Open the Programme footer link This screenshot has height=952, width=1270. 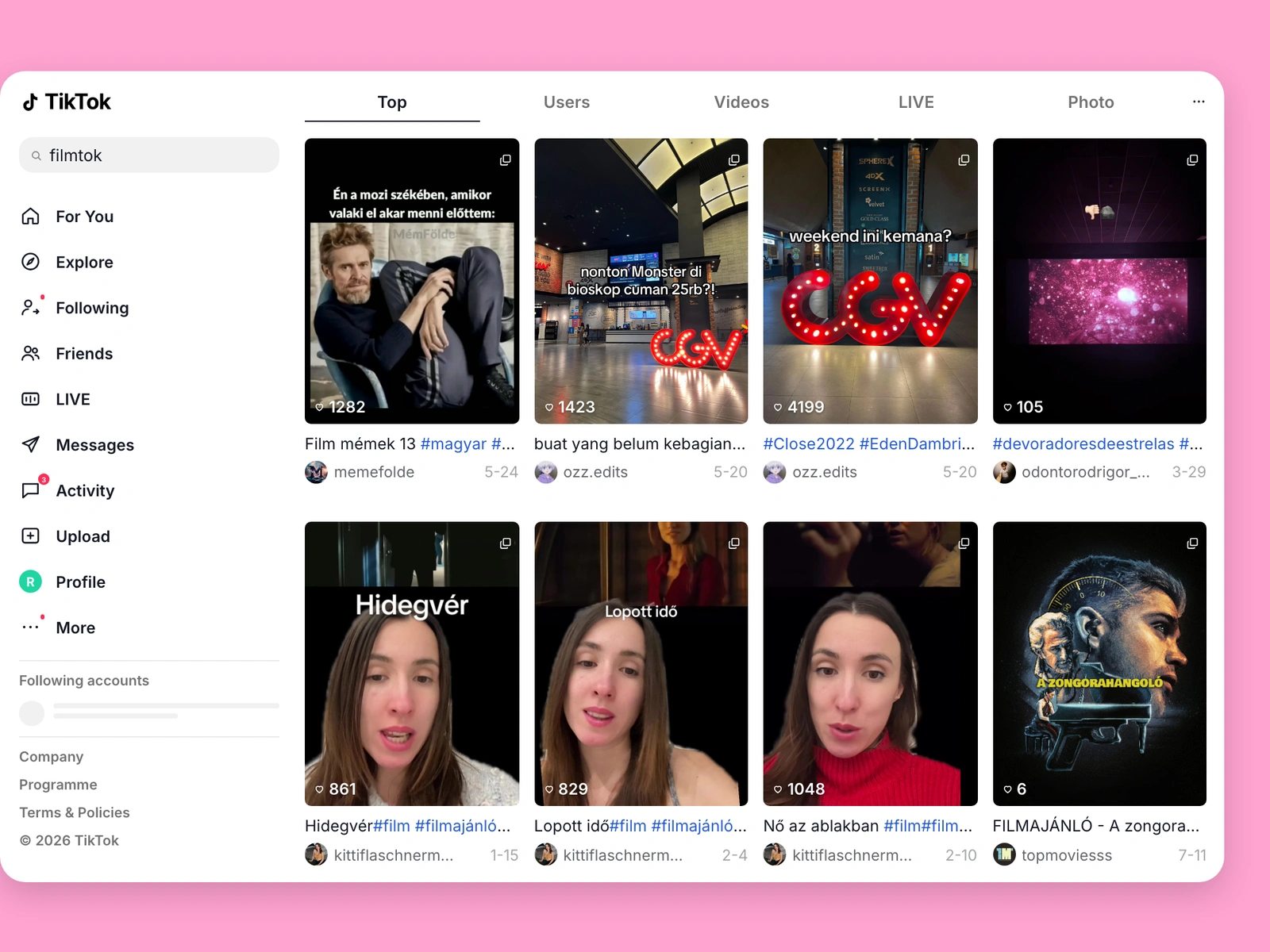coord(58,785)
